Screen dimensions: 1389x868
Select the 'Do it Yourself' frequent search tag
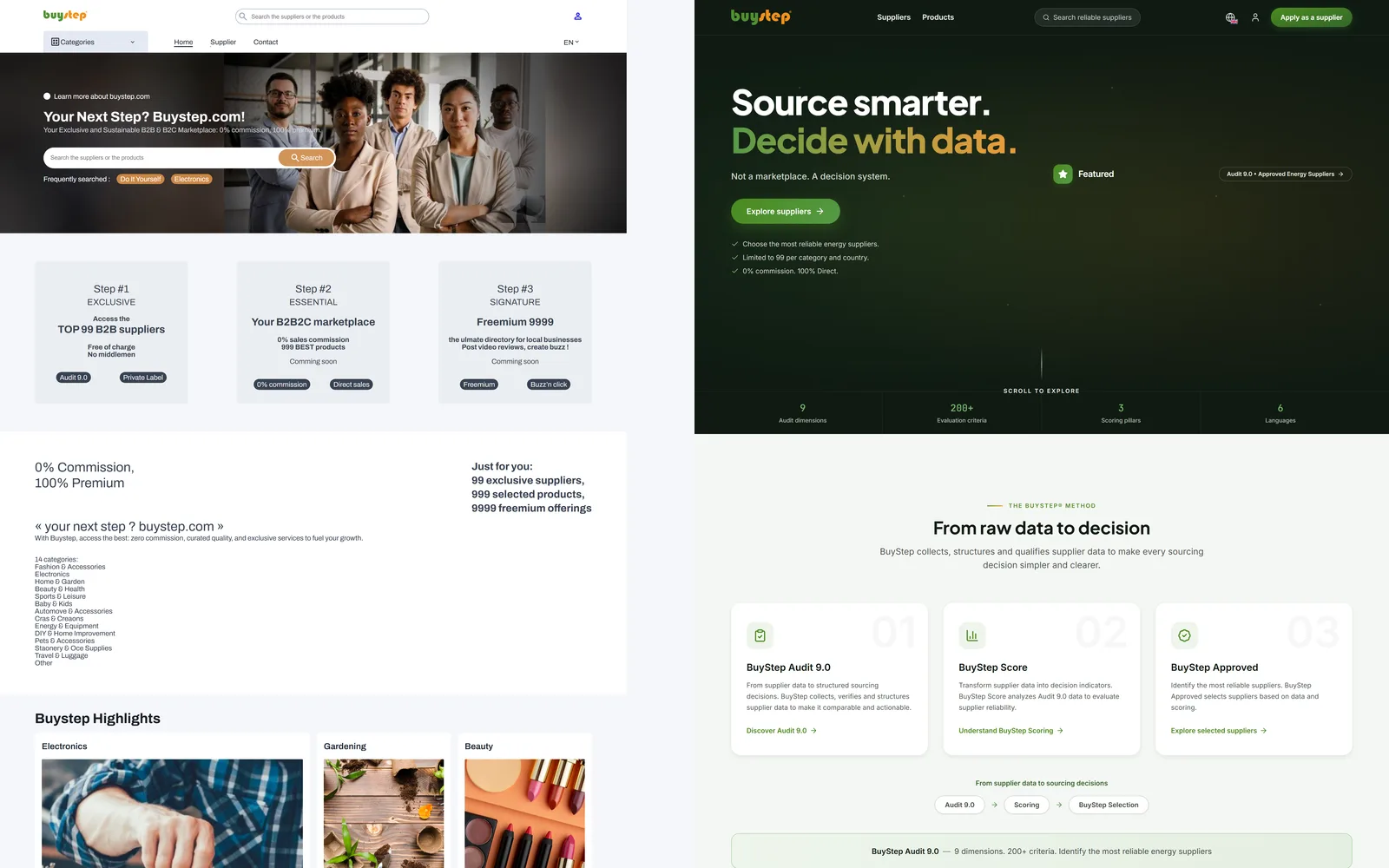coord(141,180)
